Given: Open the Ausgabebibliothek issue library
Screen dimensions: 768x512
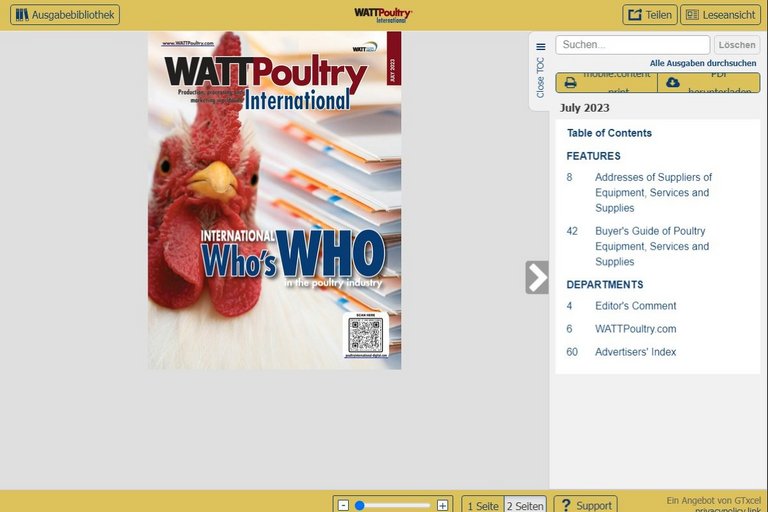Looking at the screenshot, I should coord(65,15).
